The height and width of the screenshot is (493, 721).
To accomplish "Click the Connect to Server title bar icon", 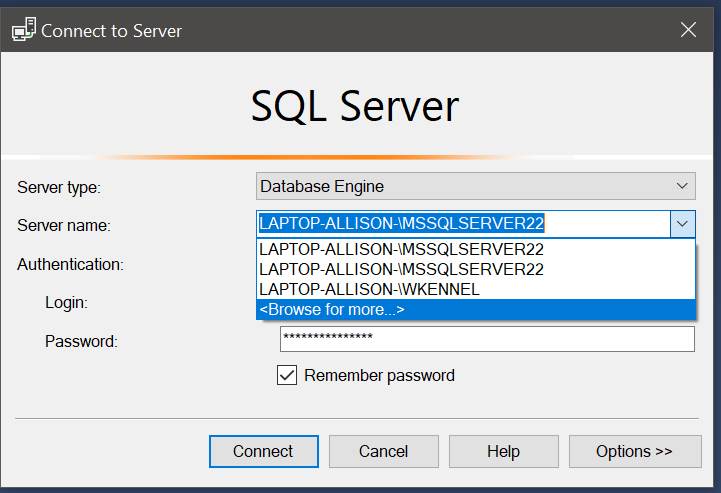I will [x=23, y=30].
